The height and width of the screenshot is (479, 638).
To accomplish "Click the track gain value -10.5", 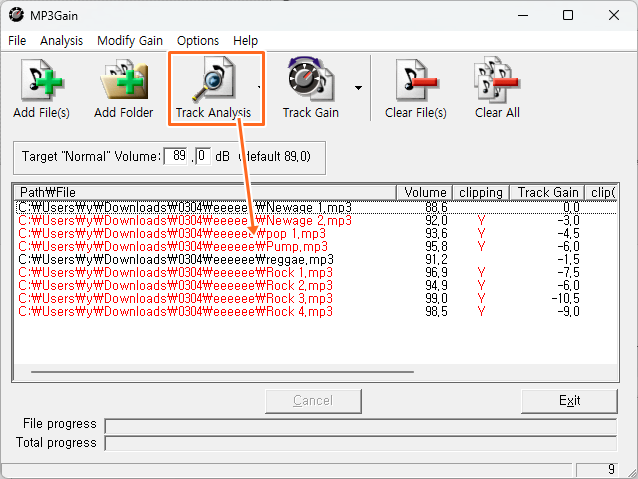I will 566,299.
